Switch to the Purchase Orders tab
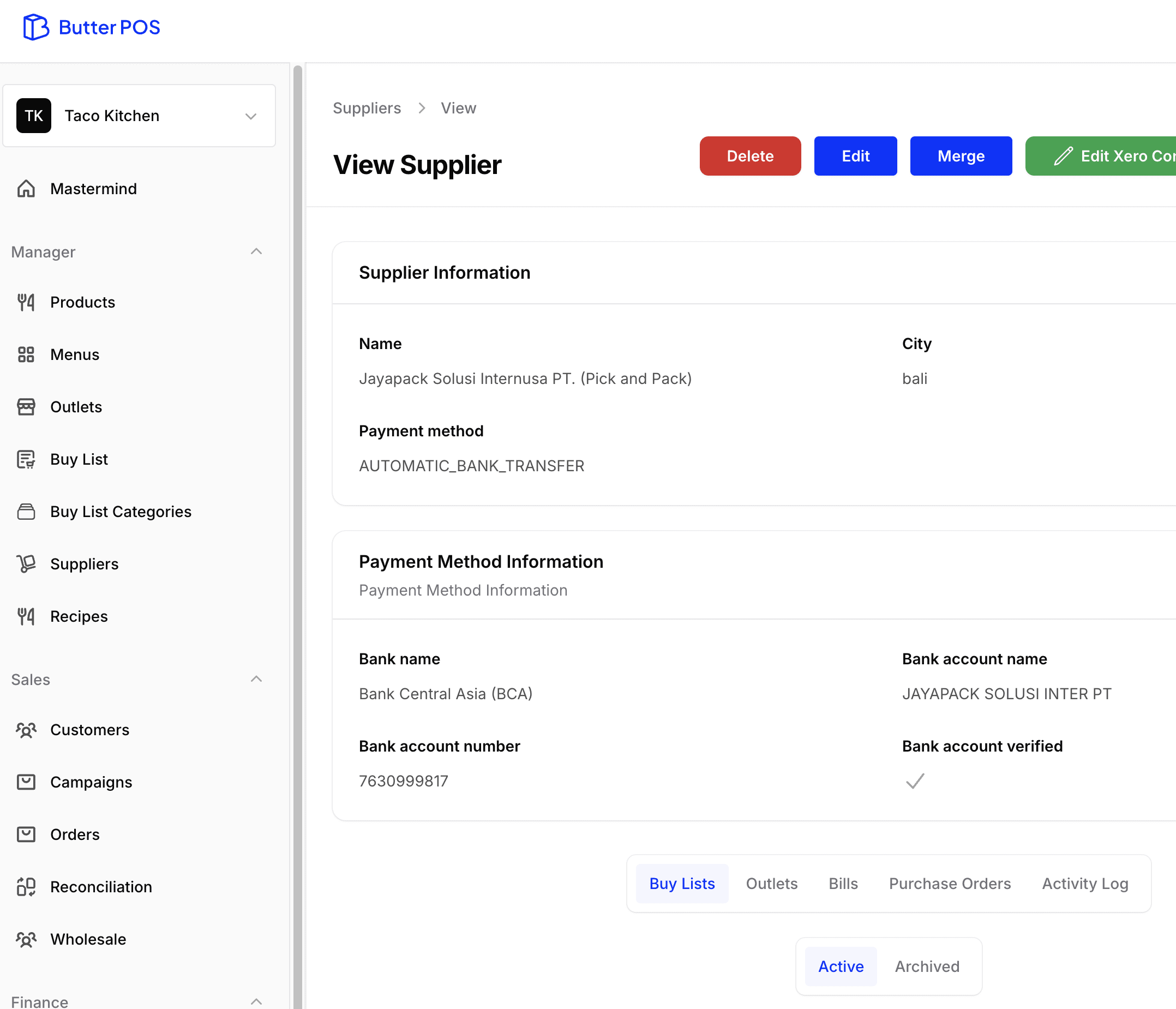Viewport: 1176px width, 1009px height. 950,884
